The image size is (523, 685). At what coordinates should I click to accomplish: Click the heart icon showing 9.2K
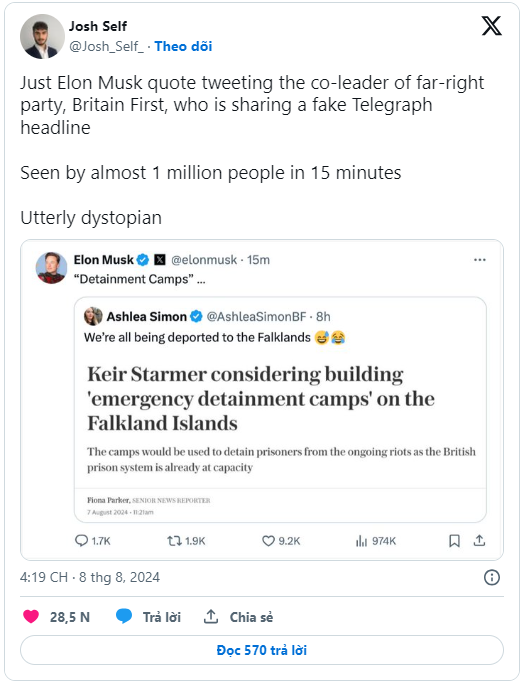pyautogui.click(x=268, y=541)
